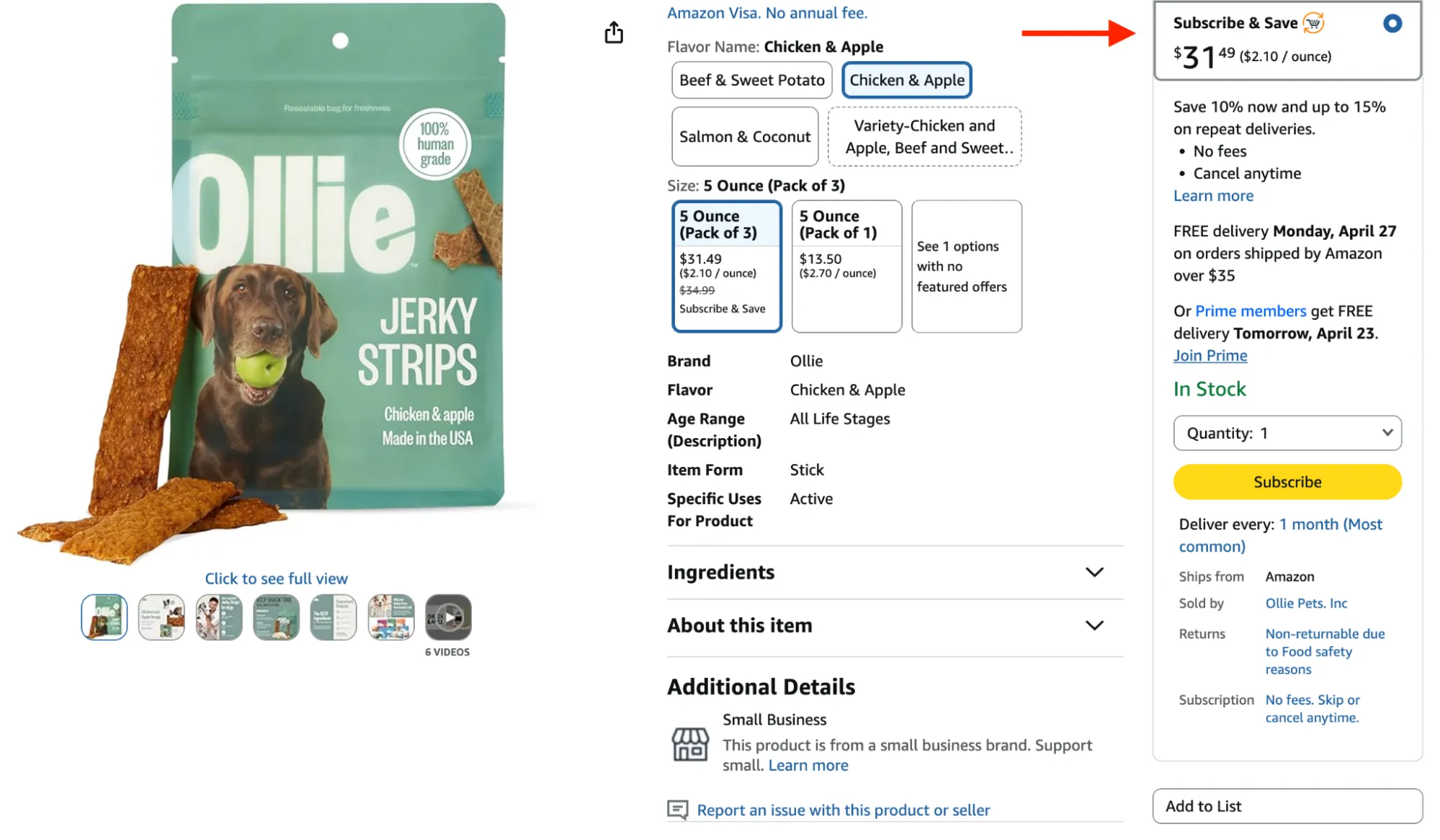Open the second product image thumbnail
The width and height of the screenshot is (1440, 840).
(161, 617)
